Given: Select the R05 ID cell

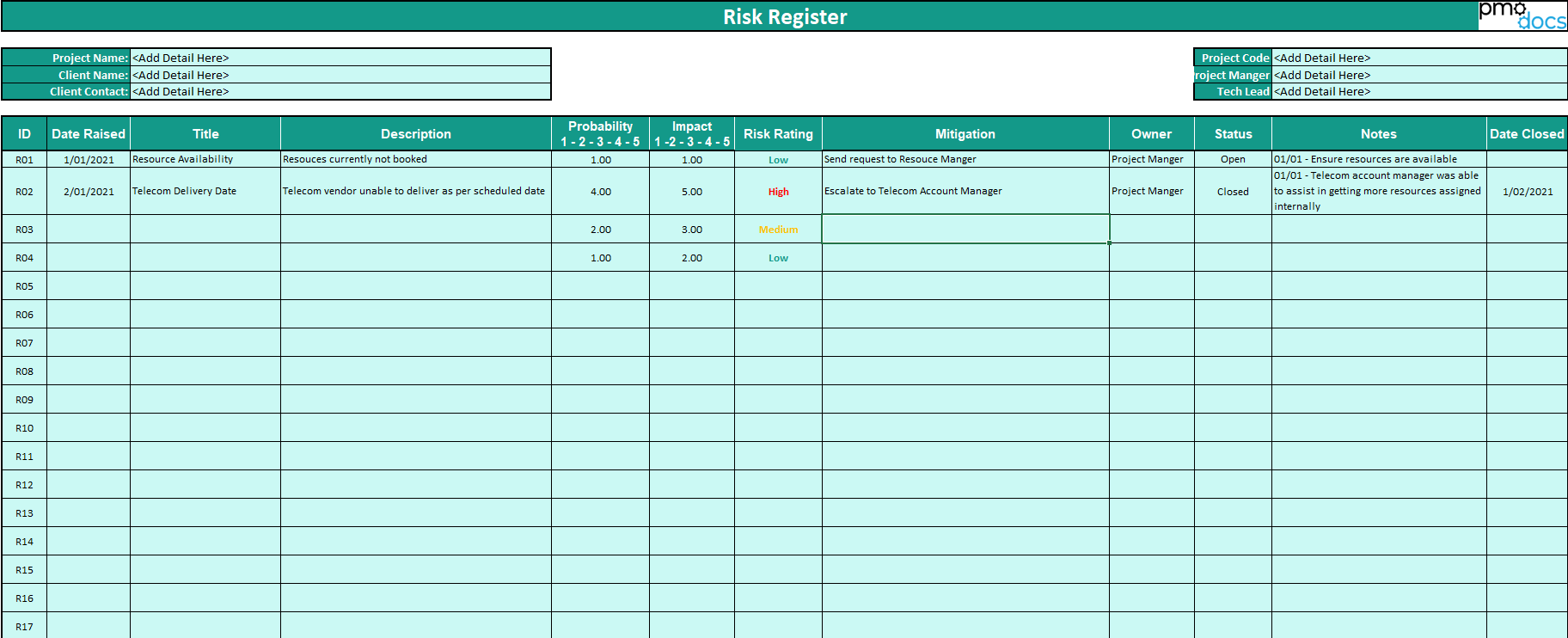Looking at the screenshot, I should click(24, 285).
